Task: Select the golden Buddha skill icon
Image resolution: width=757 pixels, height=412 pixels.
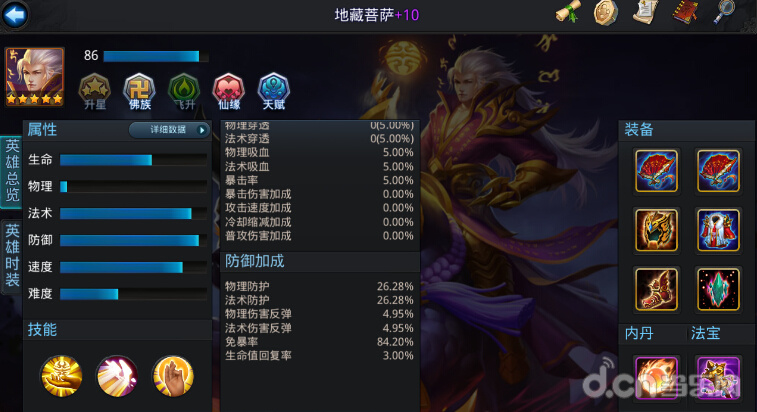Action: click(x=61, y=375)
